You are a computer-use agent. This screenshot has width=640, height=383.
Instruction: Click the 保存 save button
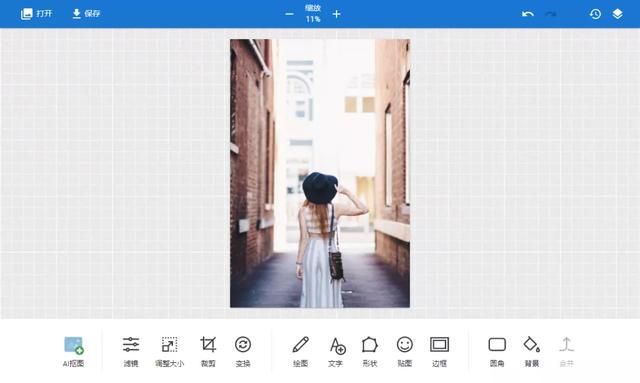coord(86,14)
